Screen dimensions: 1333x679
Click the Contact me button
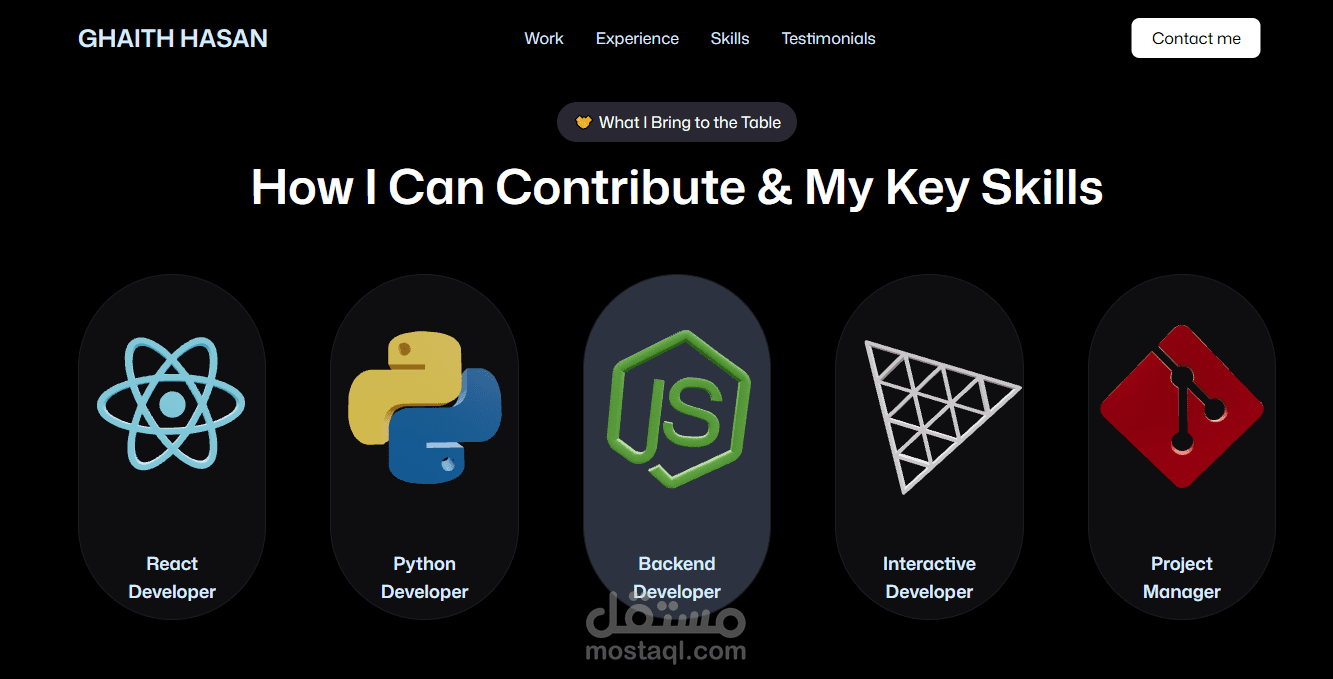click(1196, 38)
